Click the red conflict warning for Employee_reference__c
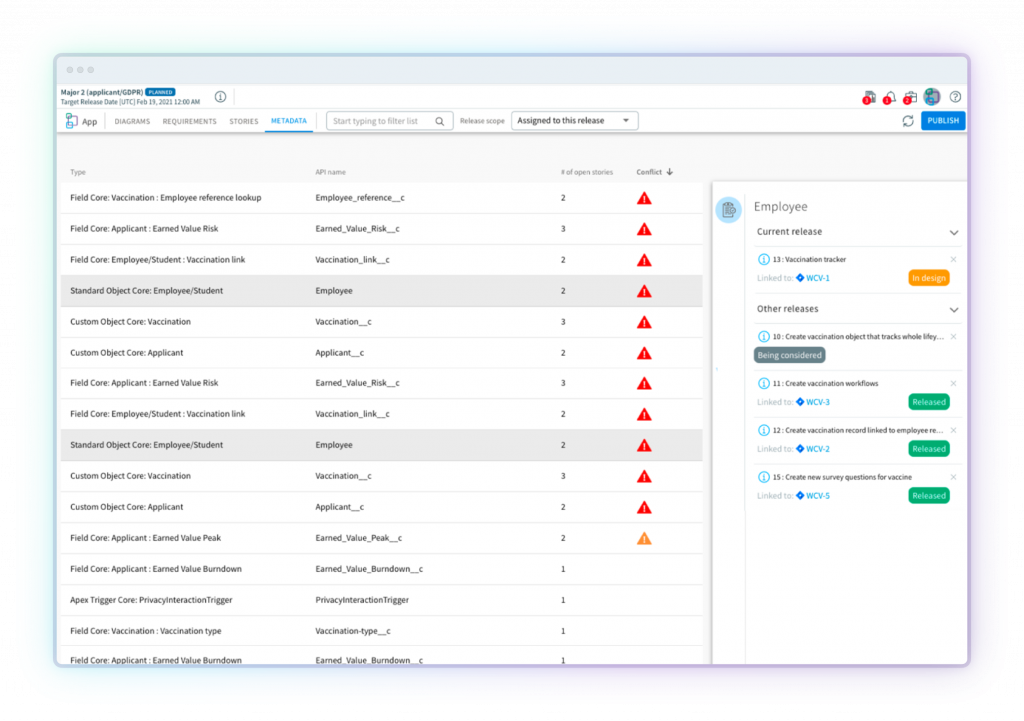Screen dimensions: 1024x721 (x=644, y=198)
